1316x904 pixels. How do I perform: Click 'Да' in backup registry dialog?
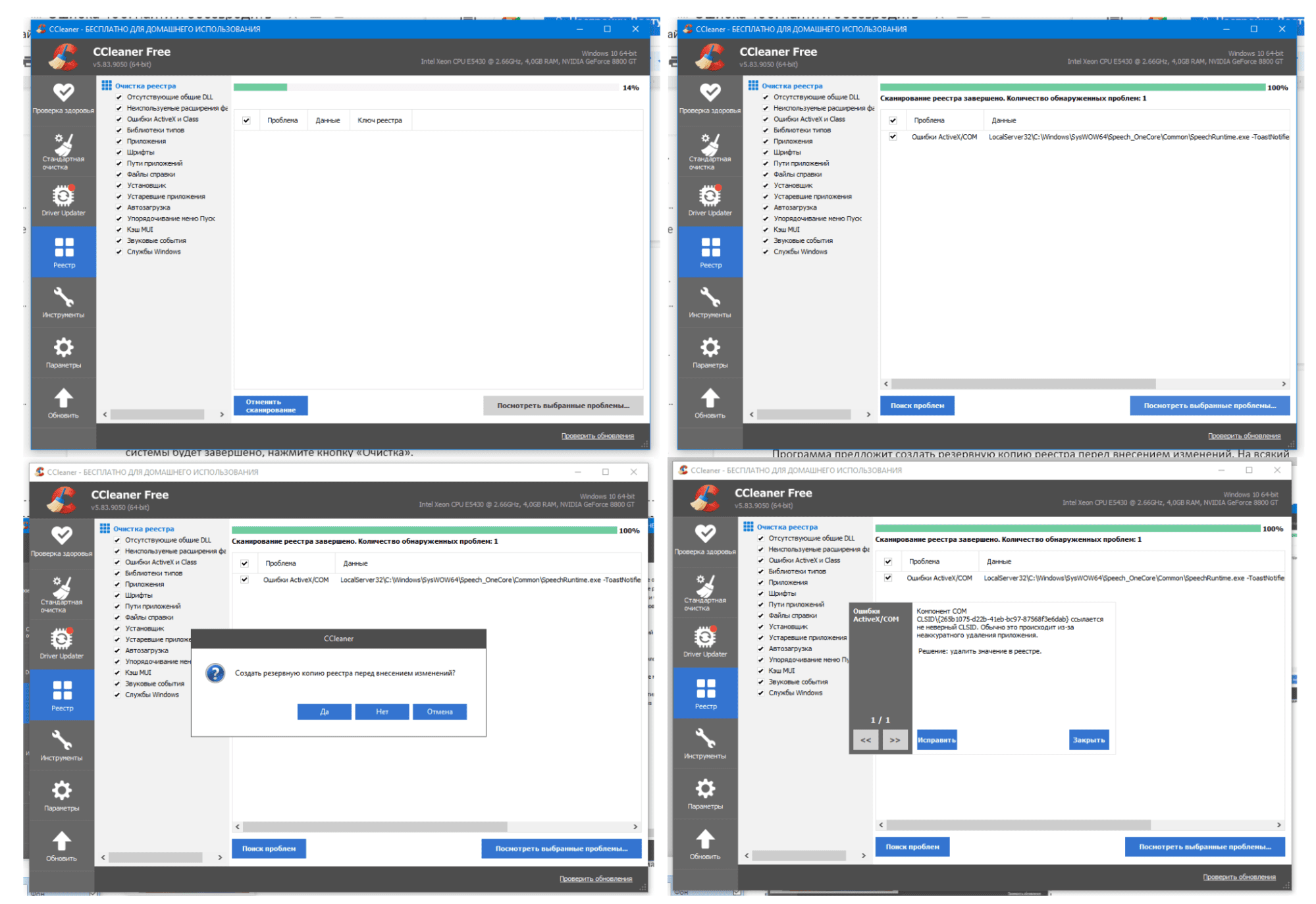(x=324, y=712)
